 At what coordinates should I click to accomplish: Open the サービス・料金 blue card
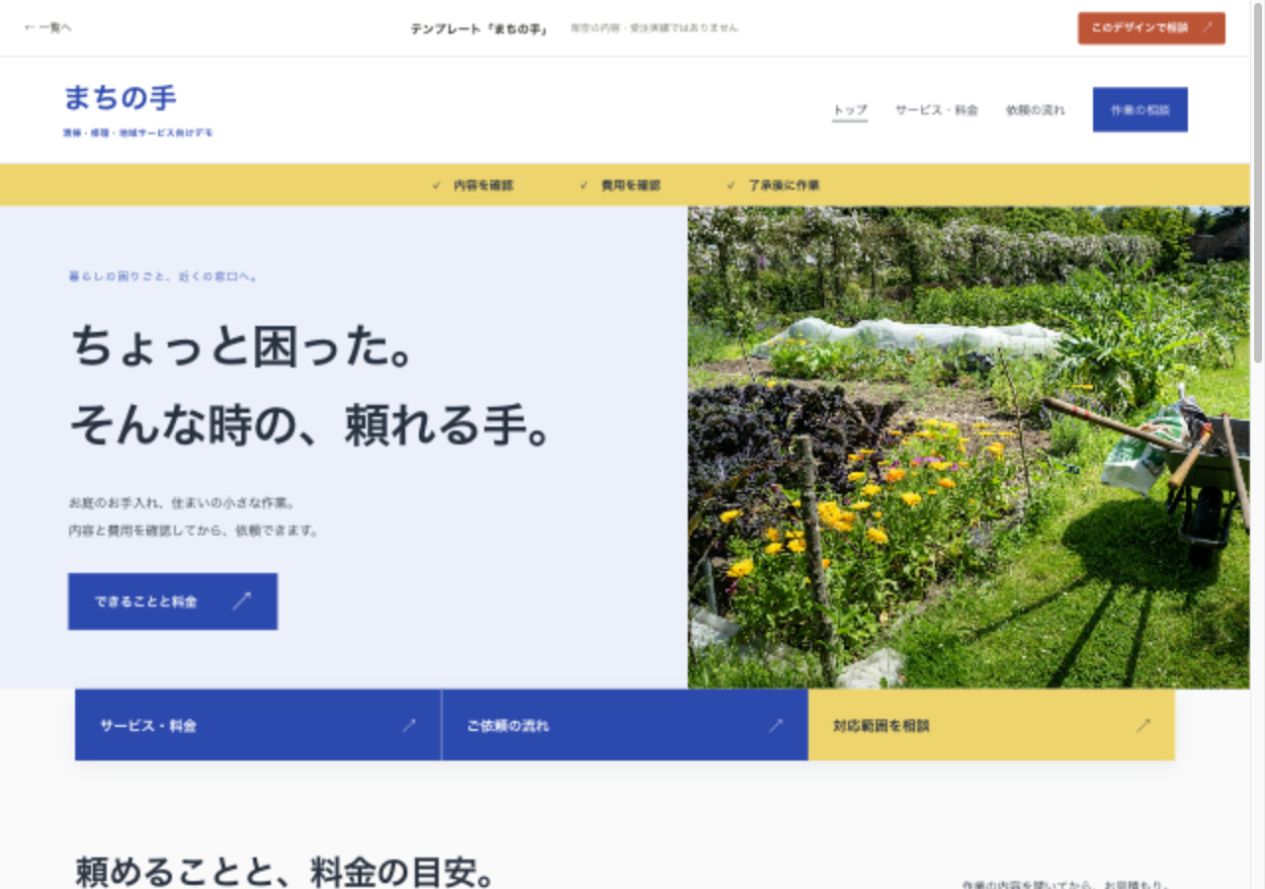point(258,725)
